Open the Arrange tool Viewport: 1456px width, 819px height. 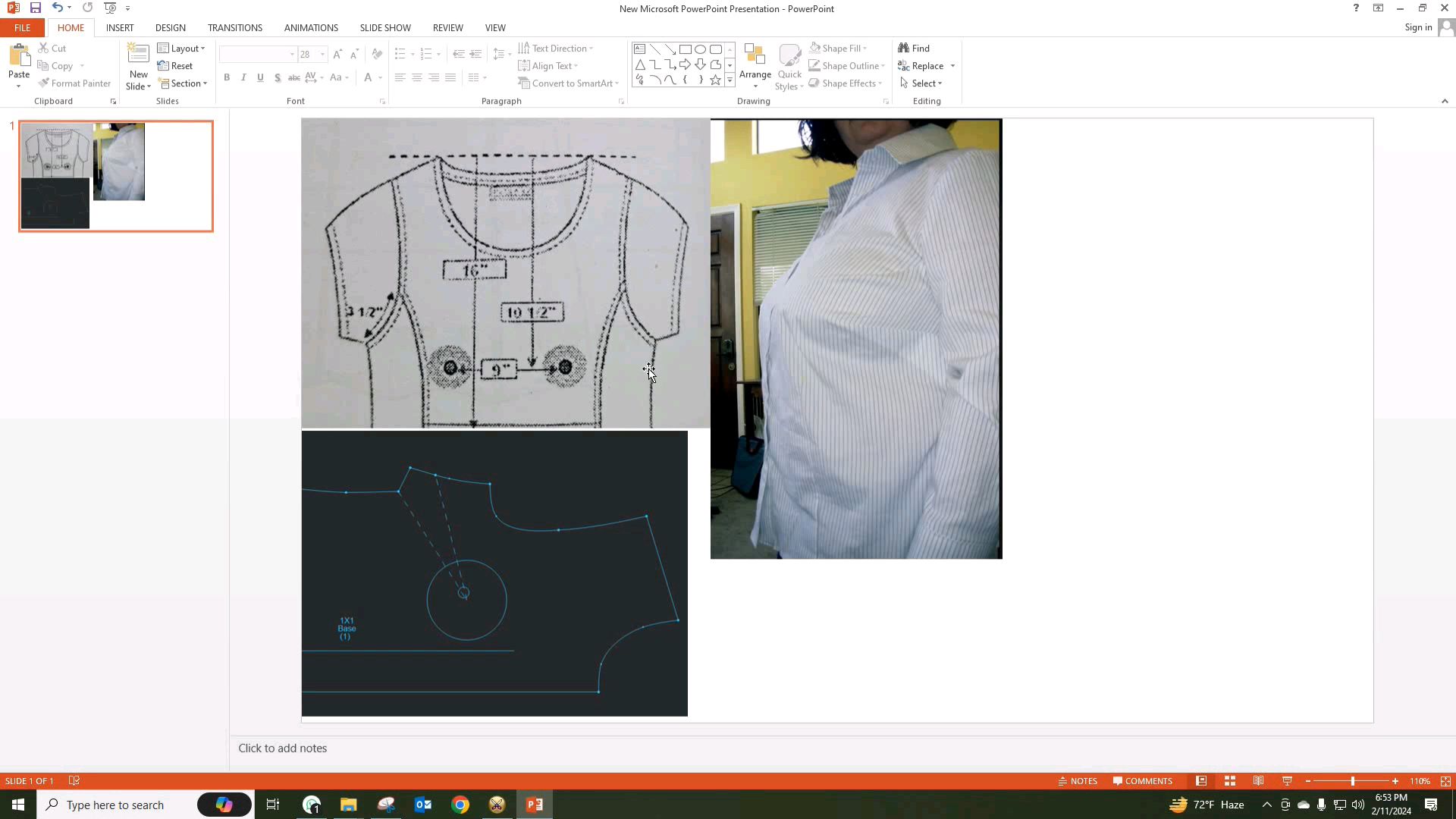click(755, 64)
